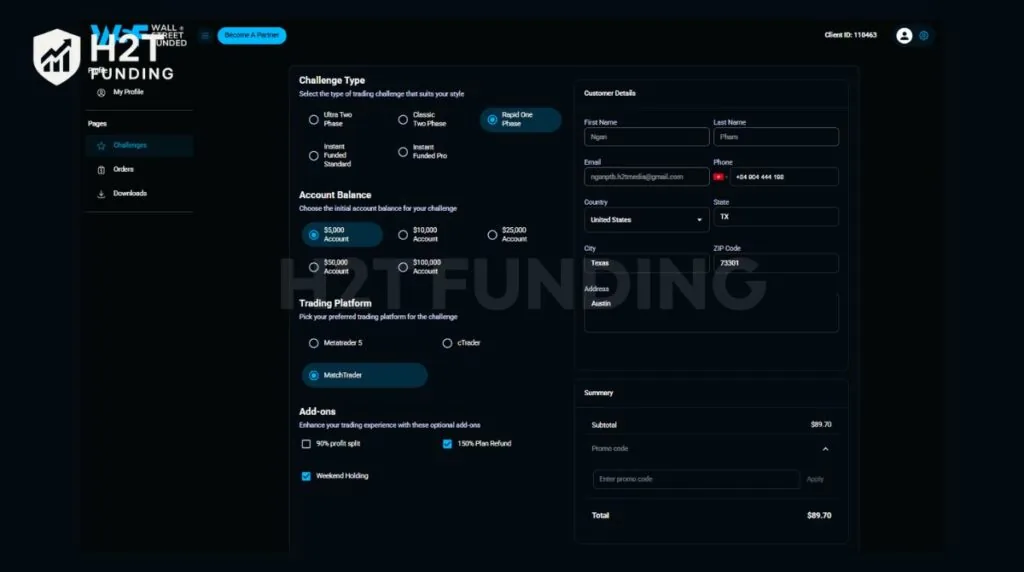Open the Country dropdown showing United States
Screen dimensions: 1024x572
tap(647, 220)
